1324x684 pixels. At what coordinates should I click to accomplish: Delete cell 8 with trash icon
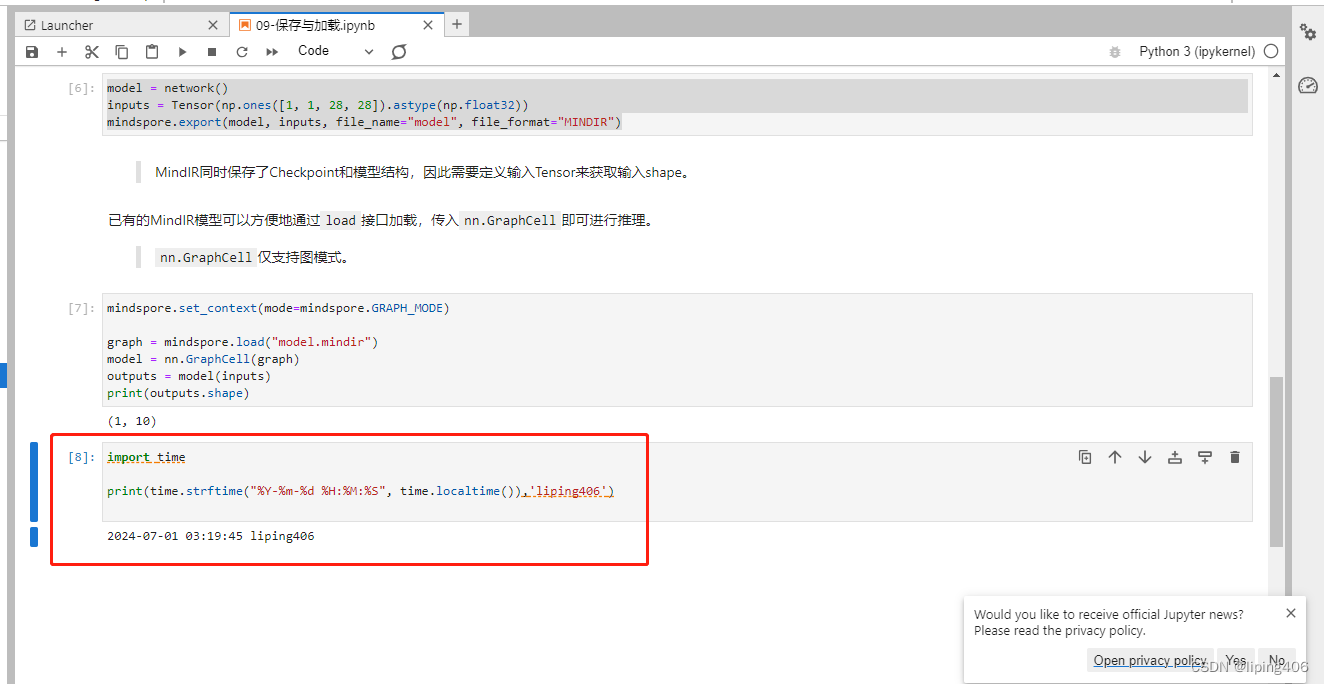(1235, 457)
